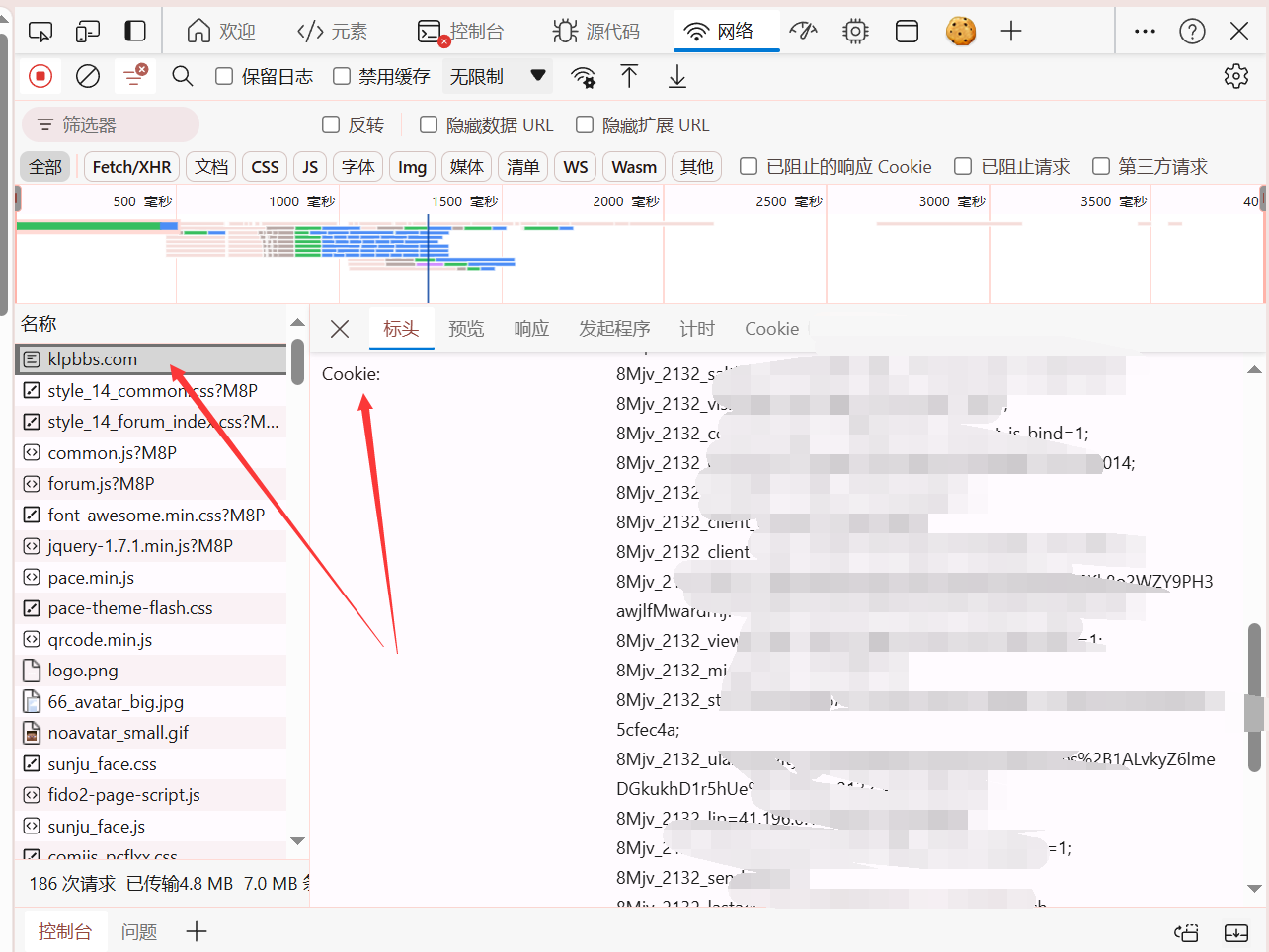Open the Memory chip tool icon
This screenshot has width=1269, height=952.
tap(855, 32)
